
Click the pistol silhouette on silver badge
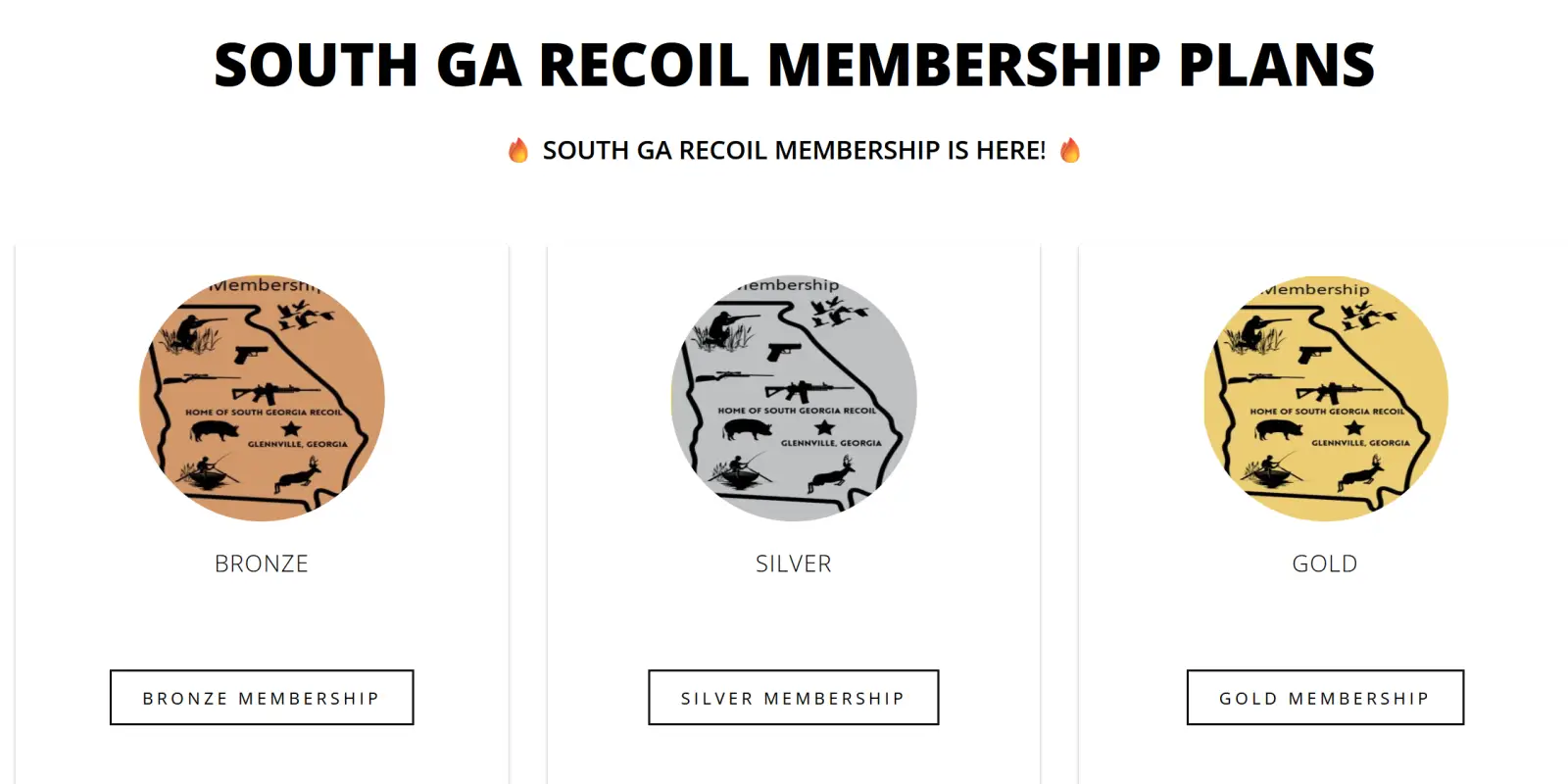pos(785,350)
